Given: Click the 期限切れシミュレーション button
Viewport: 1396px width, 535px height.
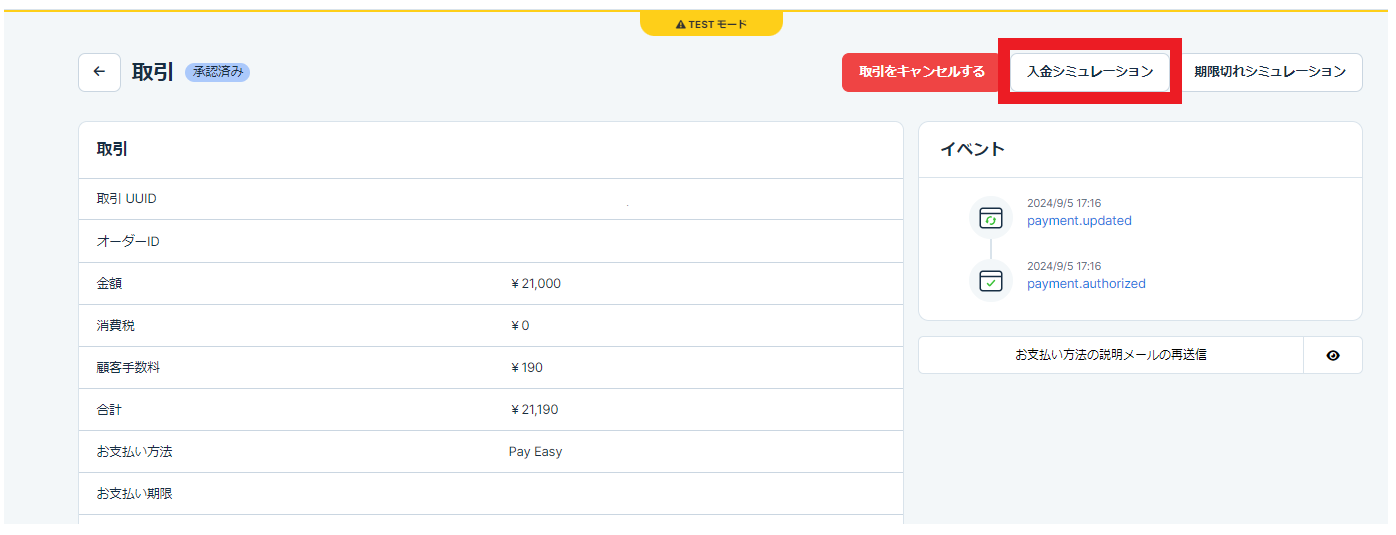Looking at the screenshot, I should pyautogui.click(x=1269, y=72).
